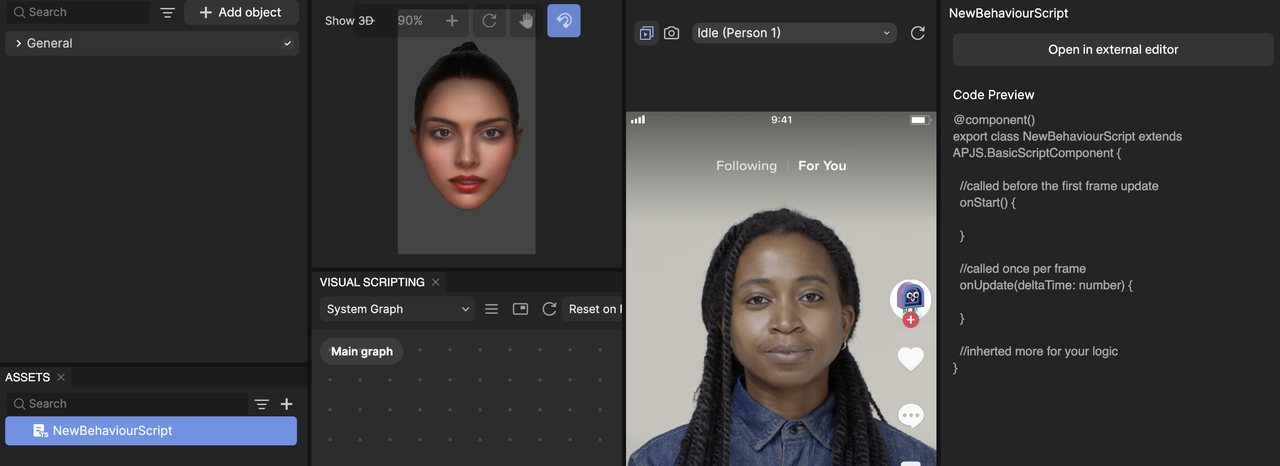The image size is (1280, 466).
Task: Select the Following tab in preview
Action: tap(746, 166)
